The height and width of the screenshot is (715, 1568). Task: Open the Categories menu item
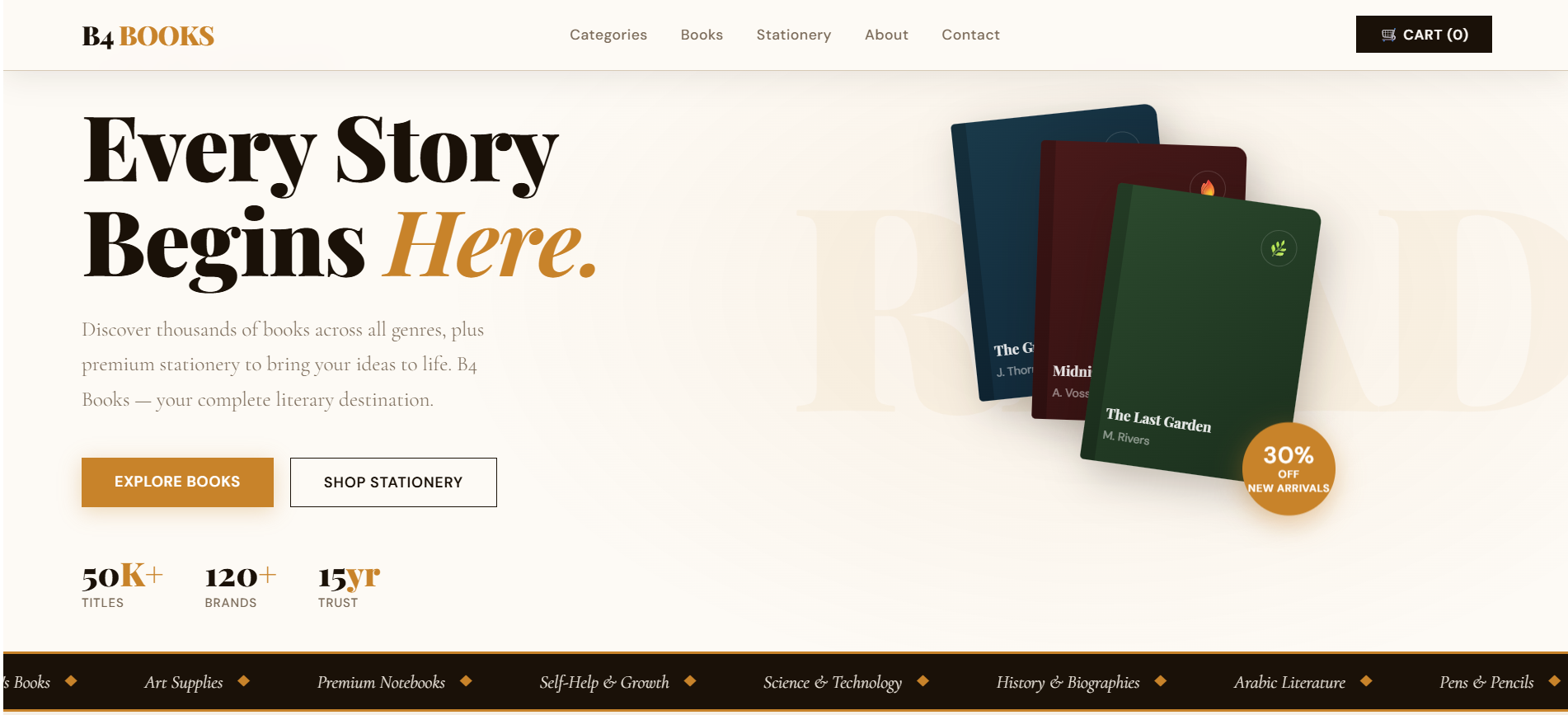(608, 35)
